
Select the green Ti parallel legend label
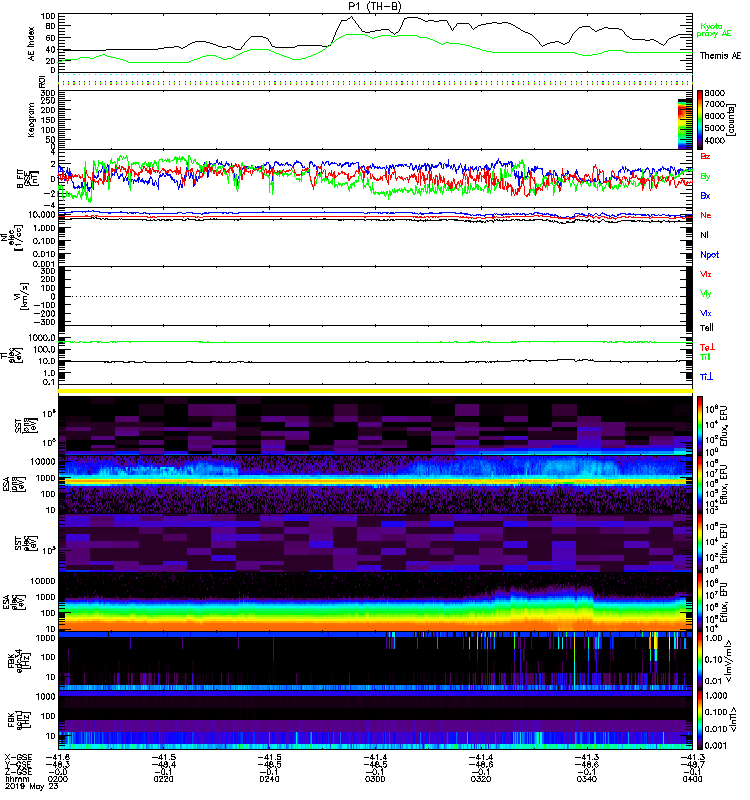pyautogui.click(x=705, y=357)
